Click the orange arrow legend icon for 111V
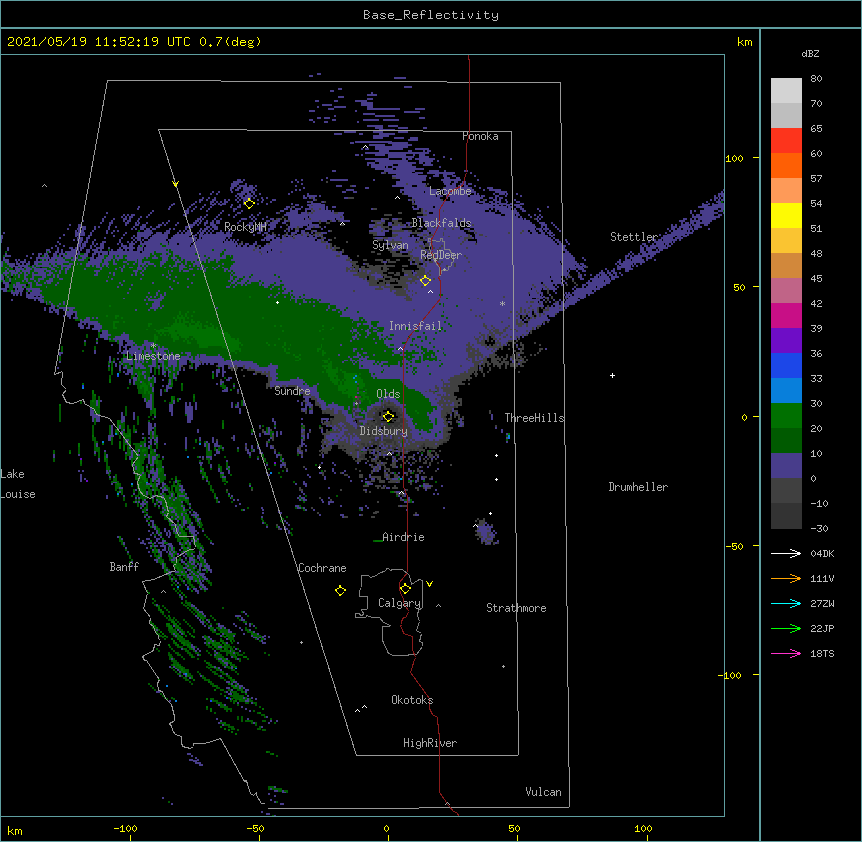Image resolution: width=862 pixels, height=842 pixels. (786, 578)
